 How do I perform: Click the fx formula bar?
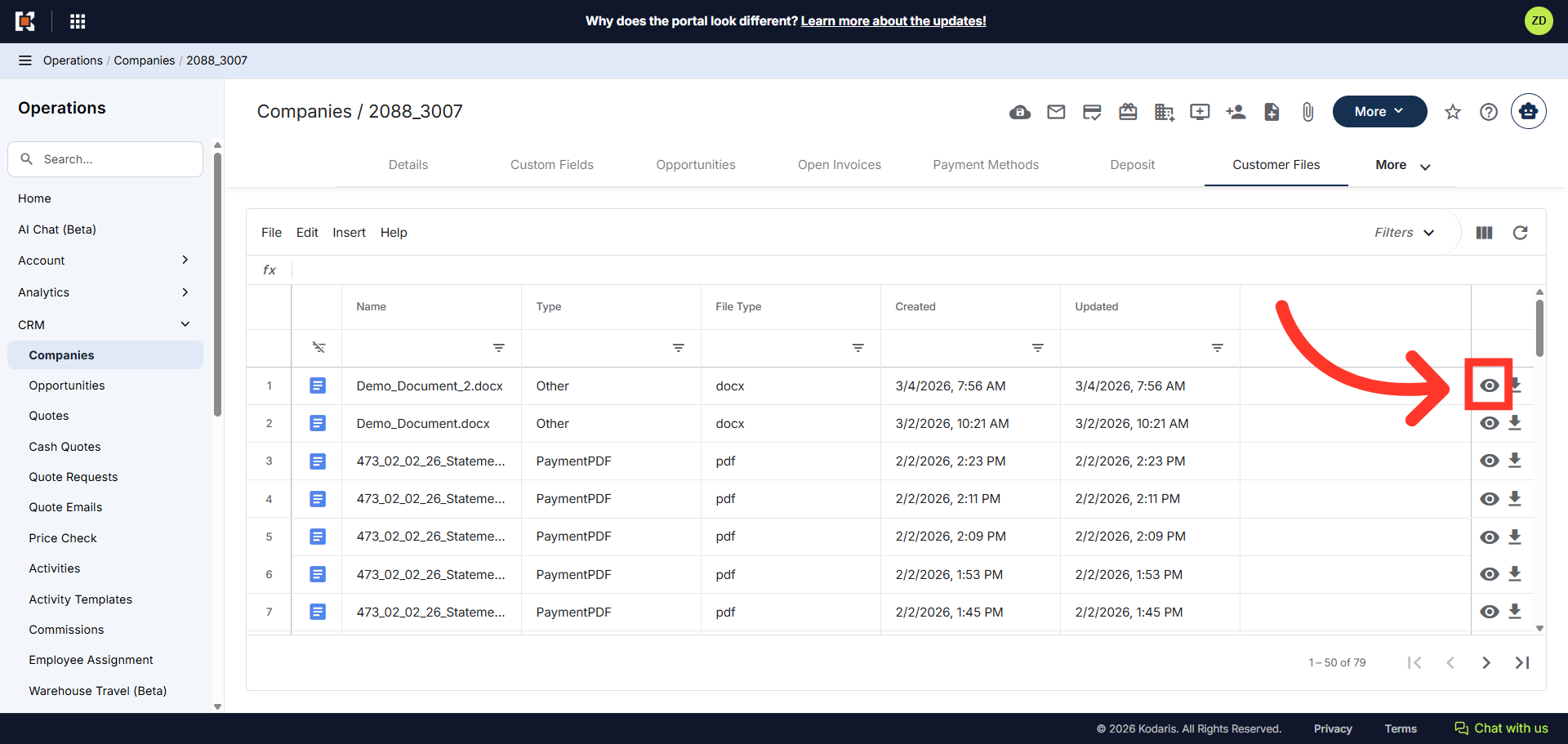(x=918, y=270)
